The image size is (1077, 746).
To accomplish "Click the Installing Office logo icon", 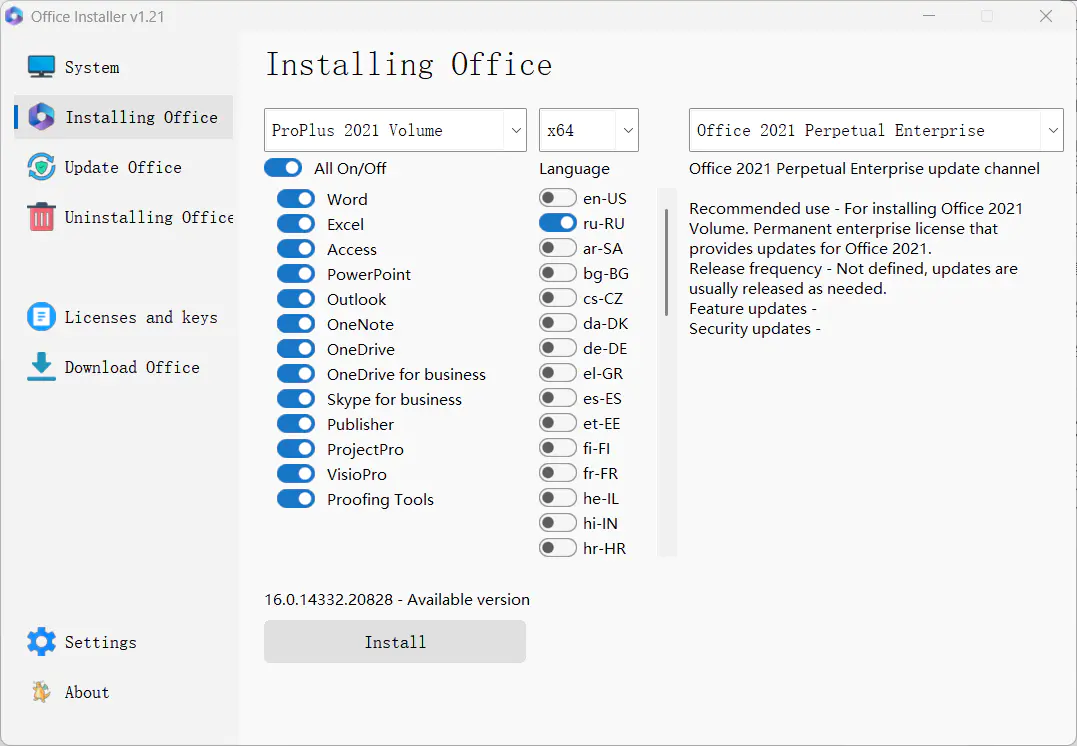I will click(41, 117).
